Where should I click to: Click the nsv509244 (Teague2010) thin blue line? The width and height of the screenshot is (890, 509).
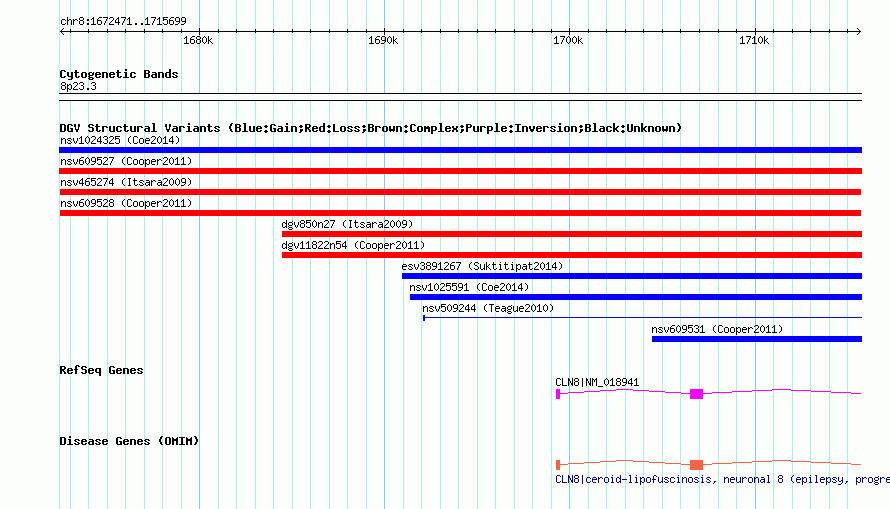coord(643,318)
